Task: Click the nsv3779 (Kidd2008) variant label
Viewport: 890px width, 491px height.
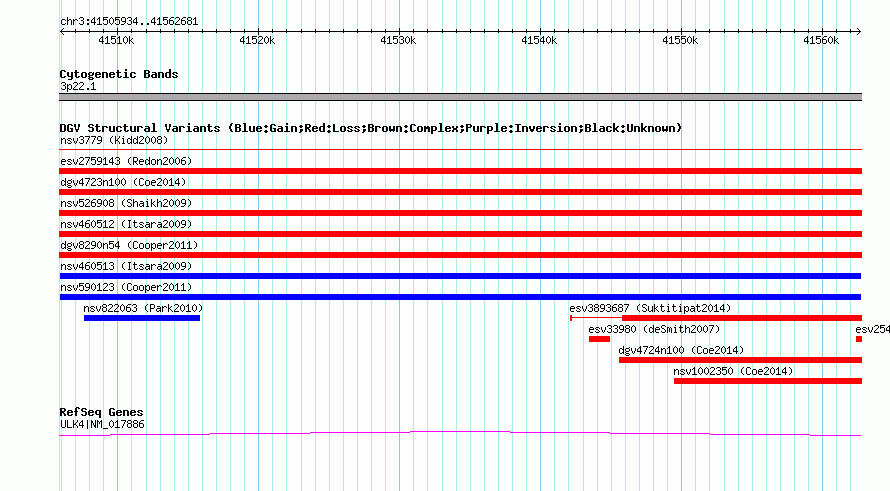Action: point(114,140)
